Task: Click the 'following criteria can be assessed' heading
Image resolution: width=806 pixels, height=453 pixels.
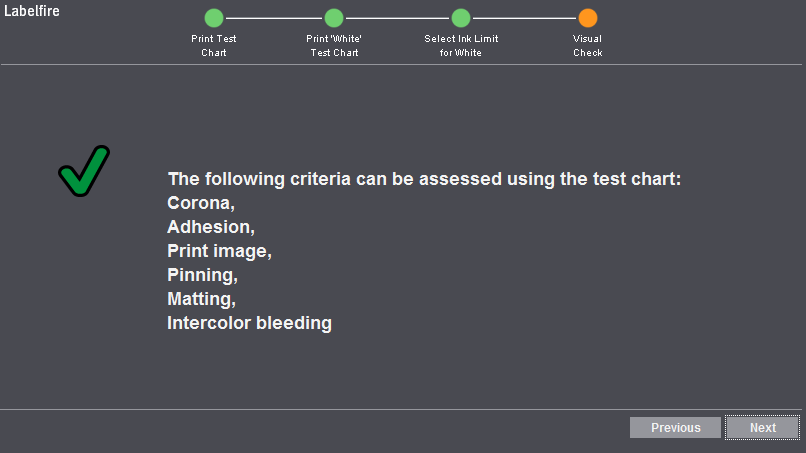Action: (354, 179)
